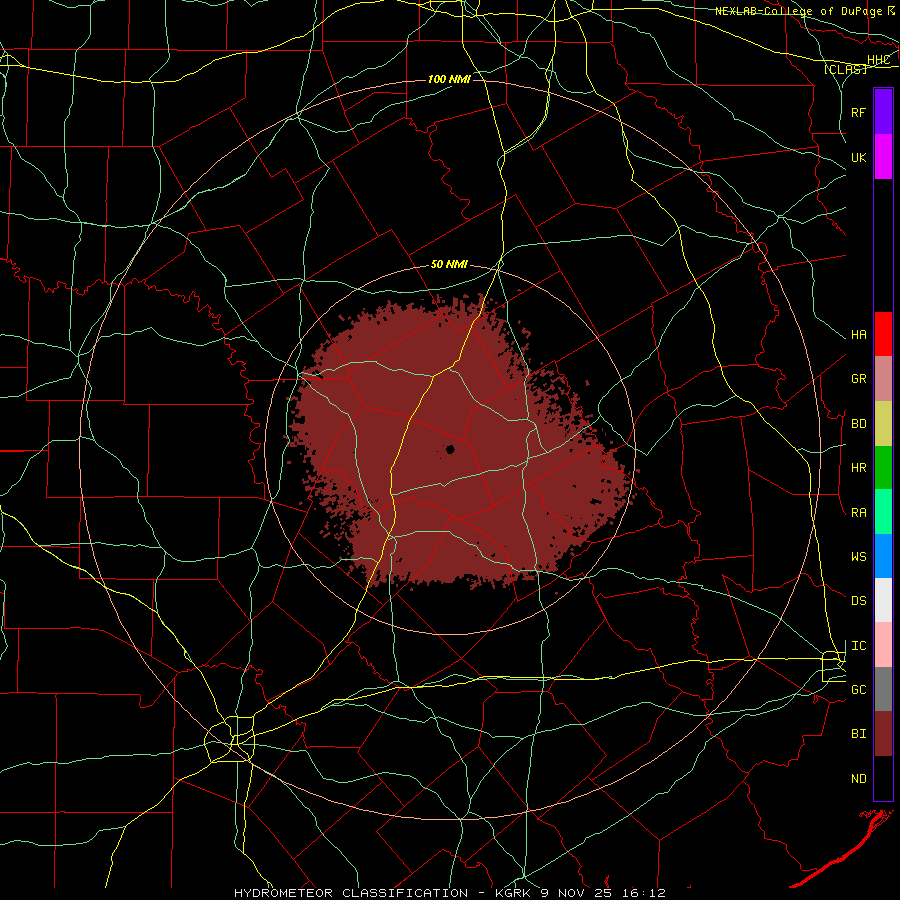Choose the white DS color swatch
The width and height of the screenshot is (900, 900).
[883, 600]
